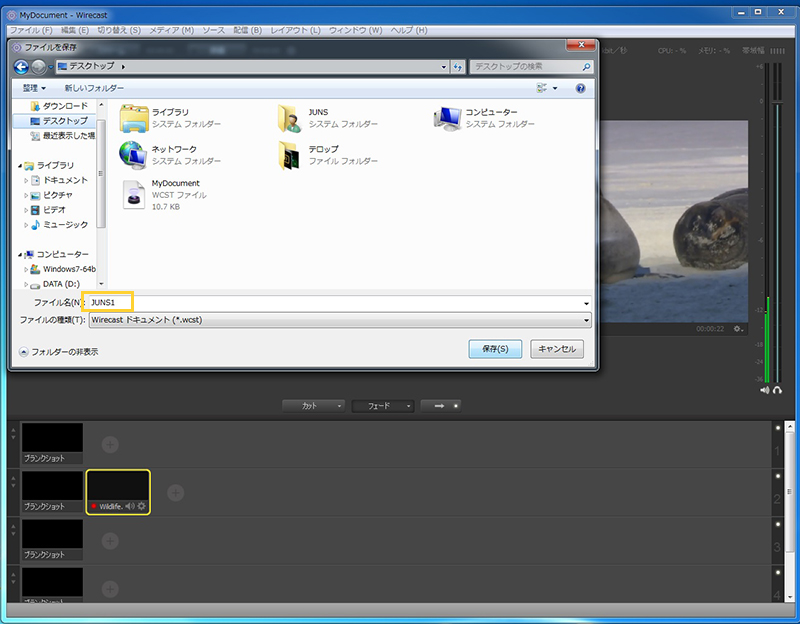
Task: Open the address bar history dropdown
Action: click(x=443, y=67)
